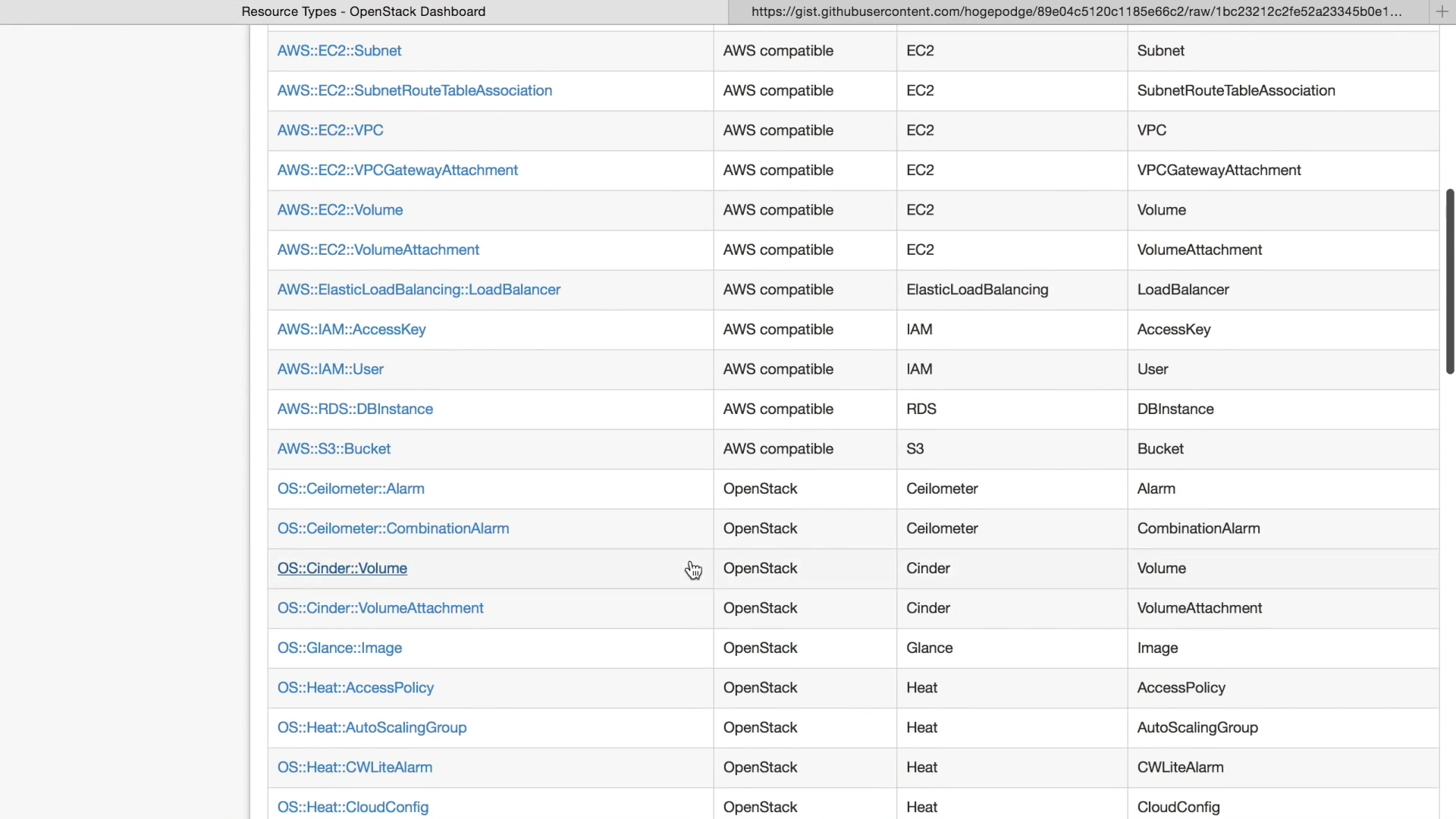The height and width of the screenshot is (819, 1456).
Task: Open the AWS::EC2::Subnet resource type link
Action: (x=339, y=51)
